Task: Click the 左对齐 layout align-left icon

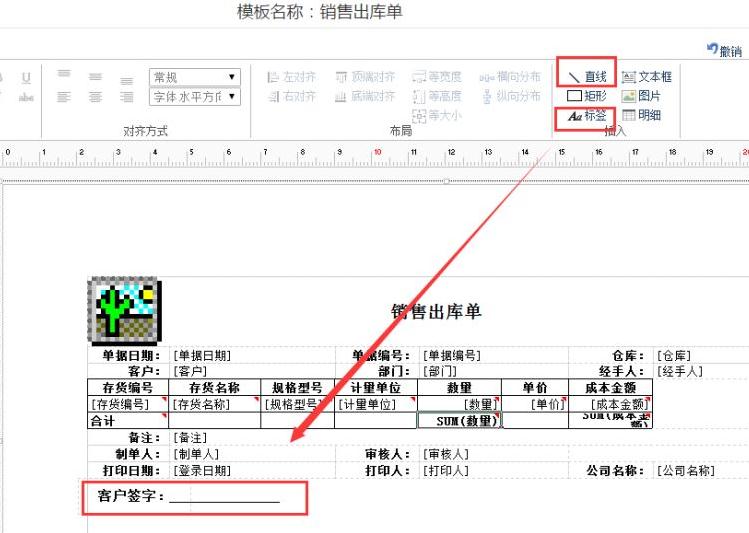Action: click(x=291, y=77)
